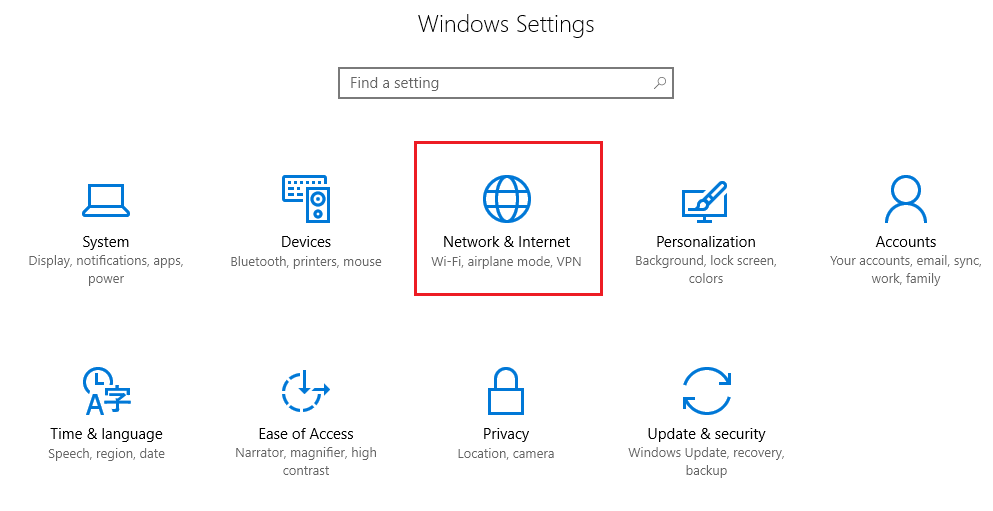The height and width of the screenshot is (511, 993).
Task: Open the Update & security label
Action: coord(706,434)
